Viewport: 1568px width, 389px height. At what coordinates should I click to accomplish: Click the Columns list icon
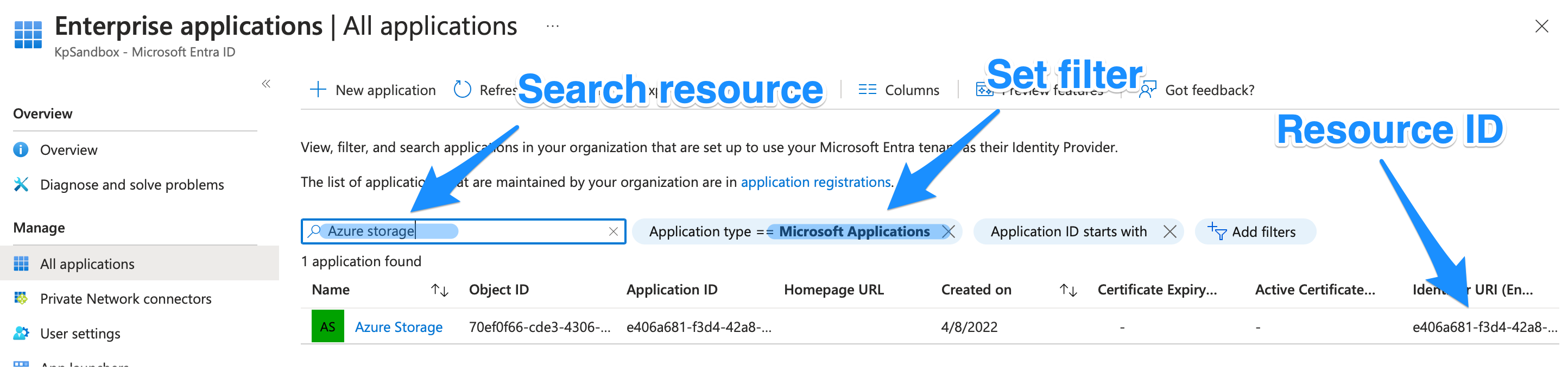868,90
